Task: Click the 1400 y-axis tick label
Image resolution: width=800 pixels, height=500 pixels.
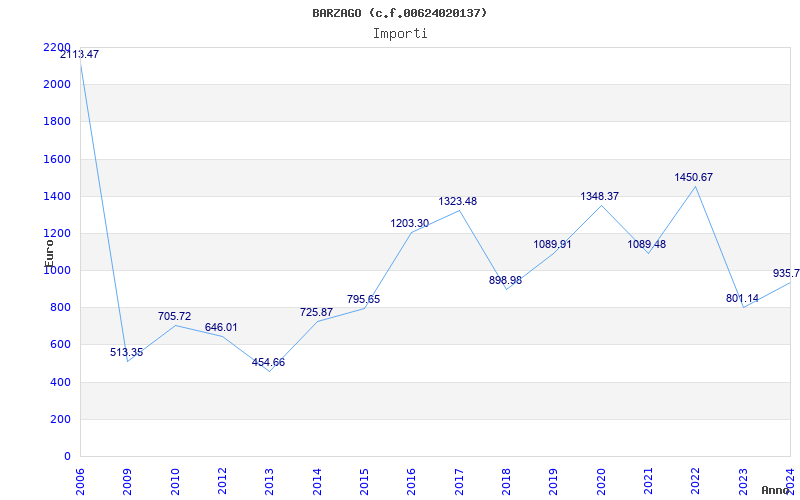Action: pos(57,196)
